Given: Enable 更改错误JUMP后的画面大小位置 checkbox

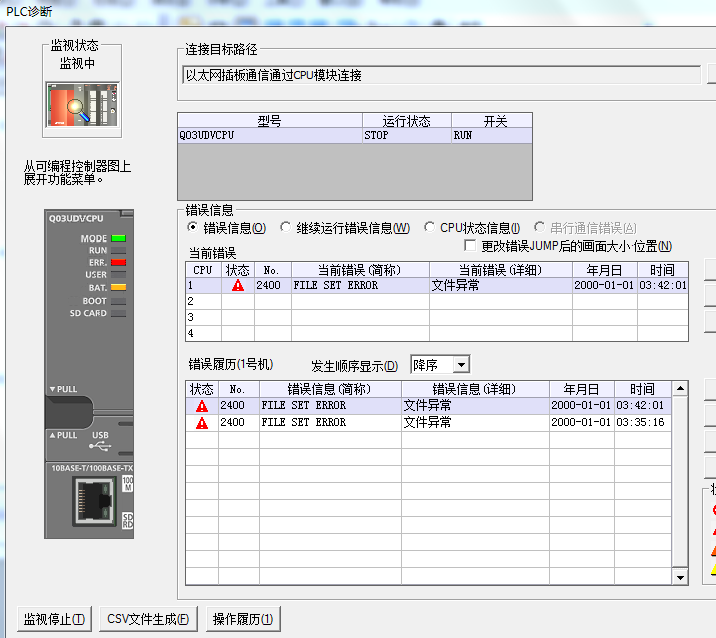Looking at the screenshot, I should tap(472, 246).
